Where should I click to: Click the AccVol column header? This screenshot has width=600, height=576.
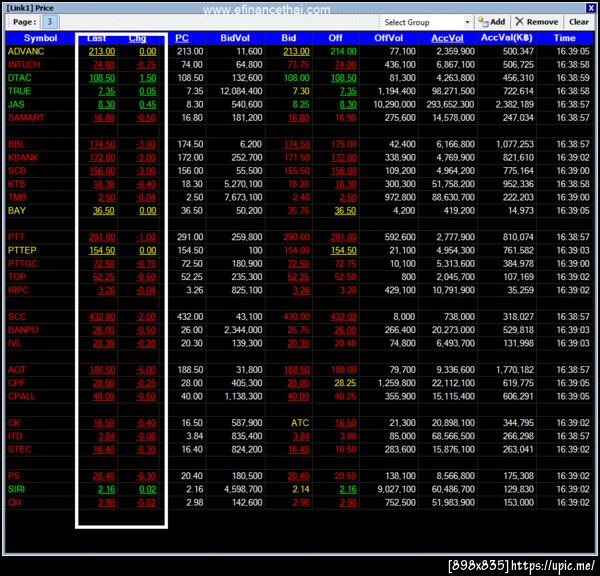(x=447, y=38)
